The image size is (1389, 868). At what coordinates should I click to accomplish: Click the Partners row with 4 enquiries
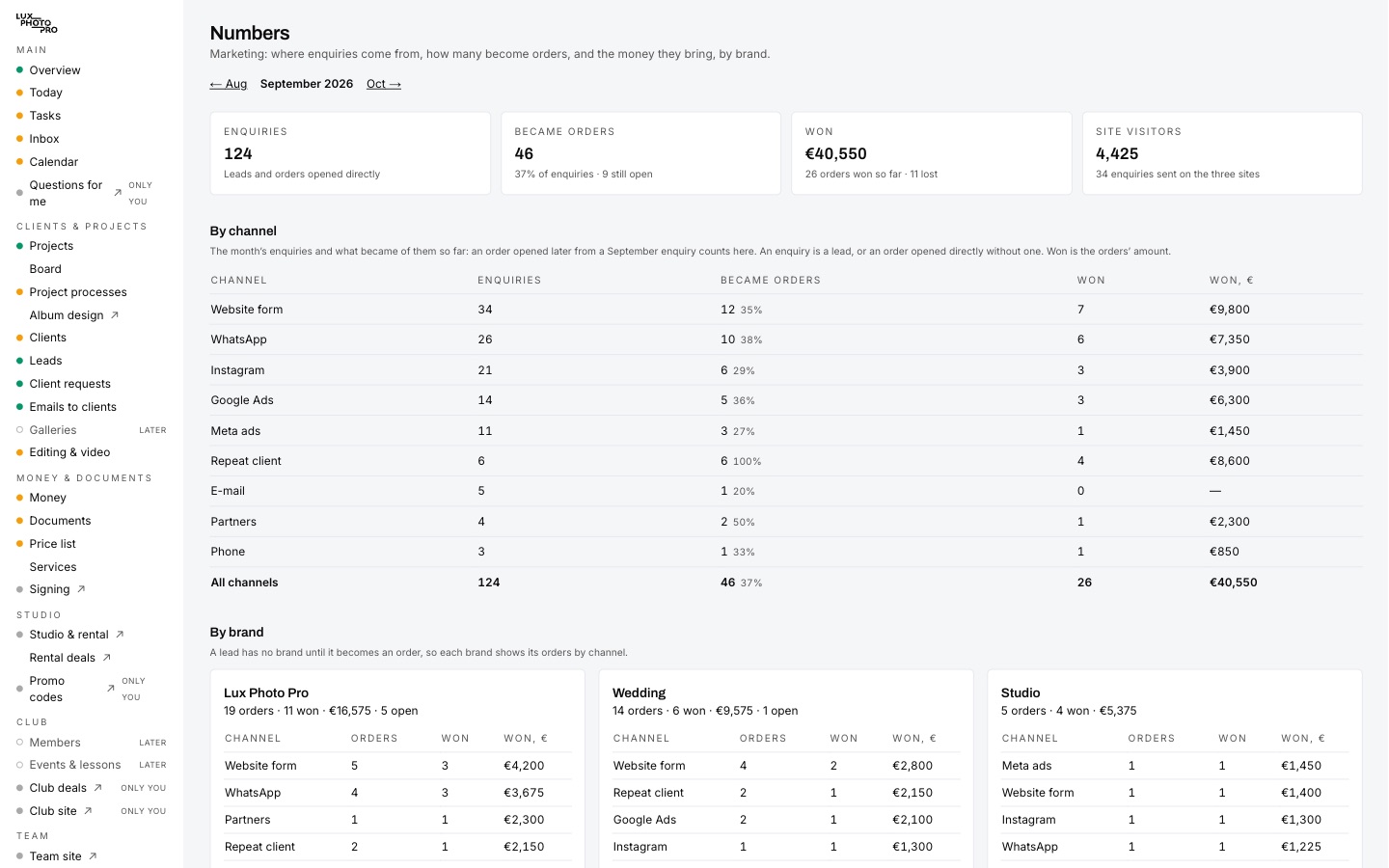point(786,522)
